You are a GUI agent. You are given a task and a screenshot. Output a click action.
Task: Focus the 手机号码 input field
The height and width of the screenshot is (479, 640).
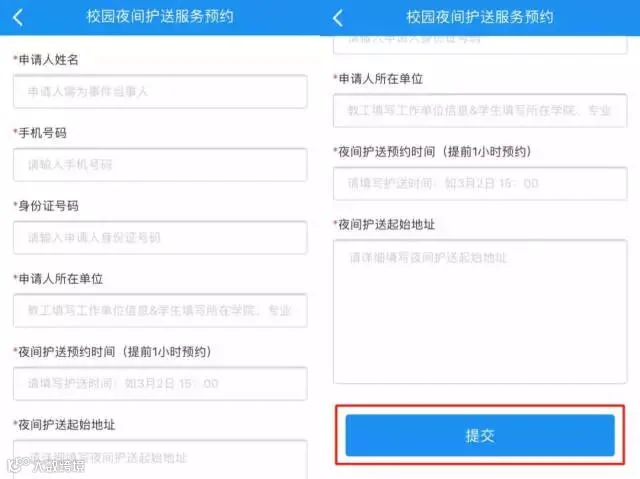[x=160, y=165]
